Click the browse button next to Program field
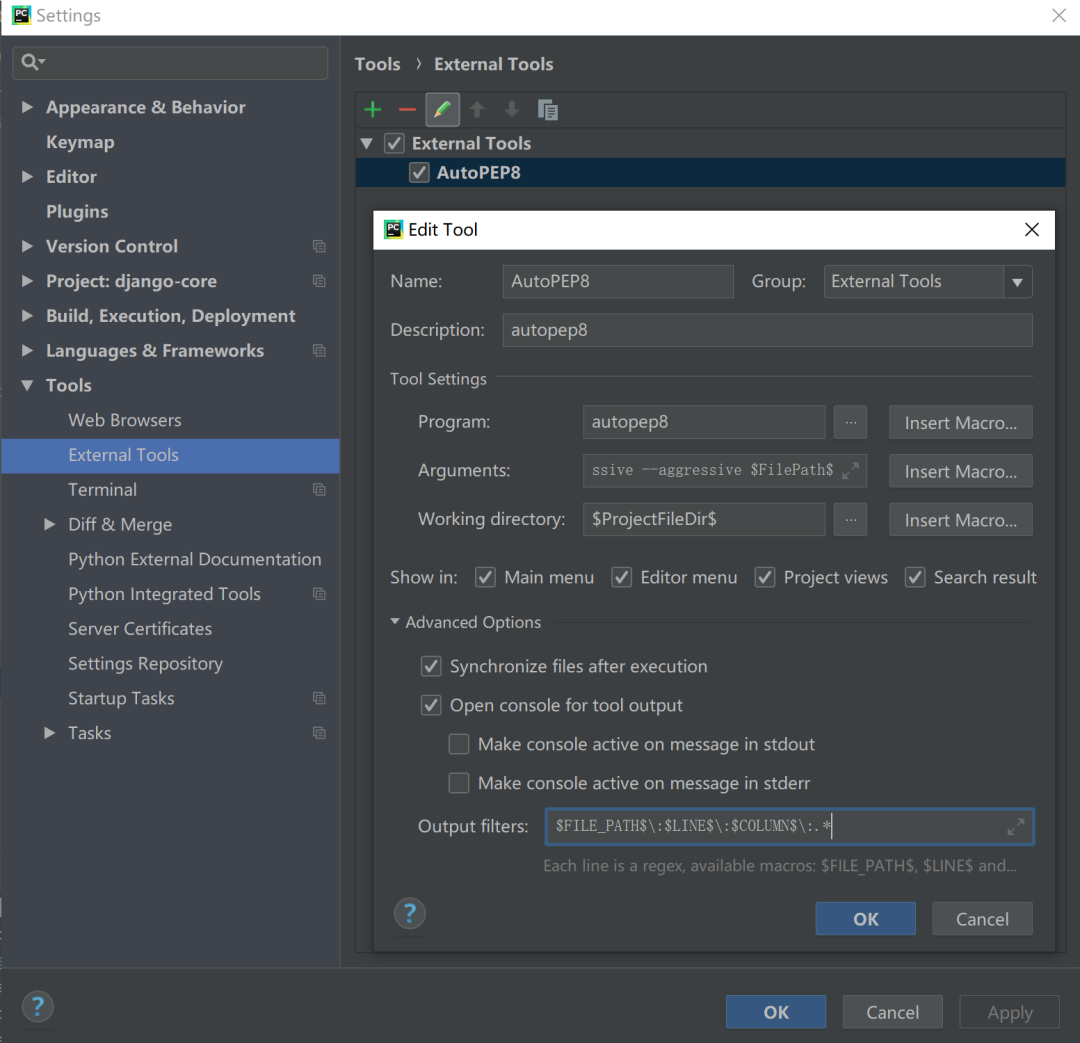 850,422
